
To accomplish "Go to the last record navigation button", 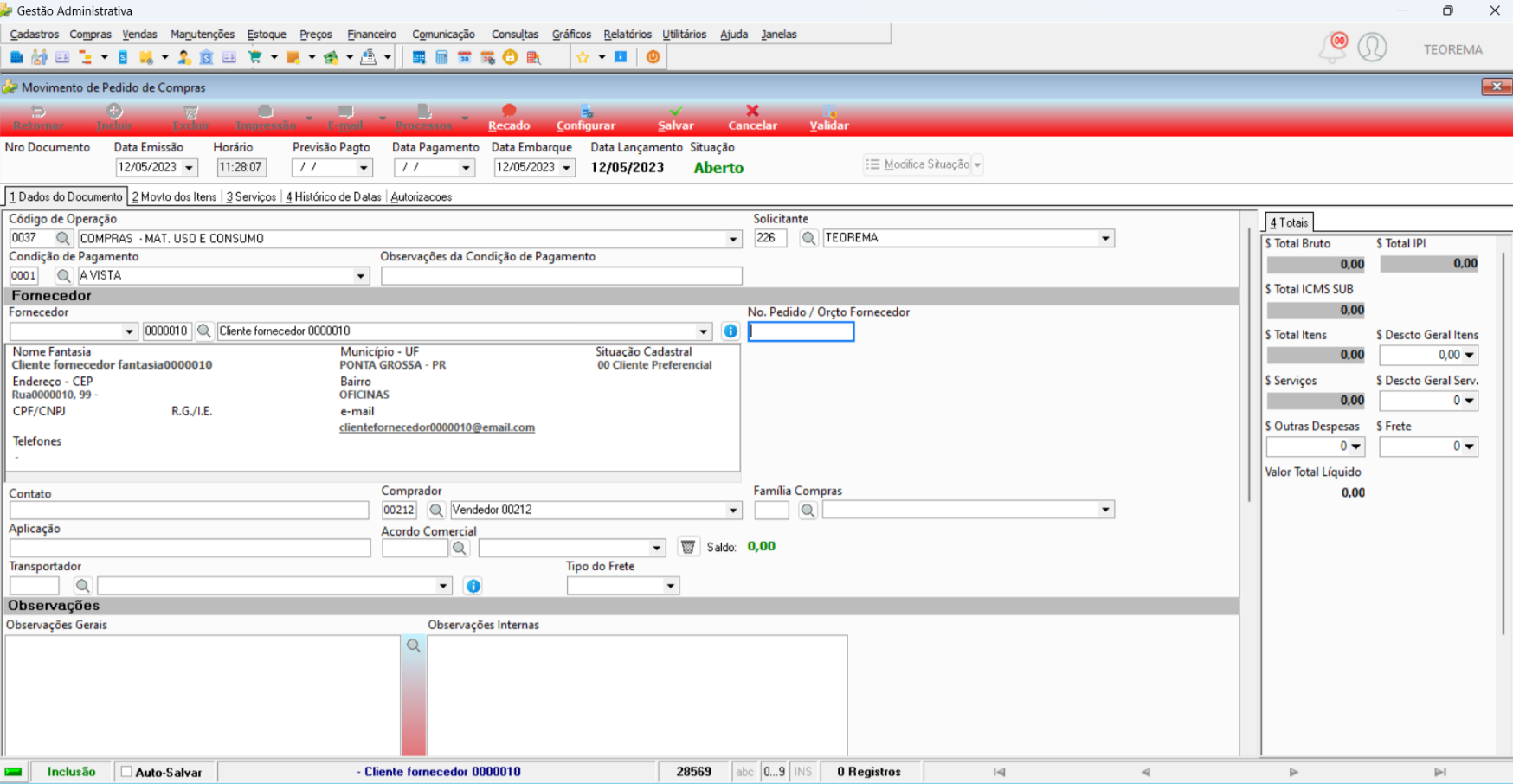I will point(1440,772).
